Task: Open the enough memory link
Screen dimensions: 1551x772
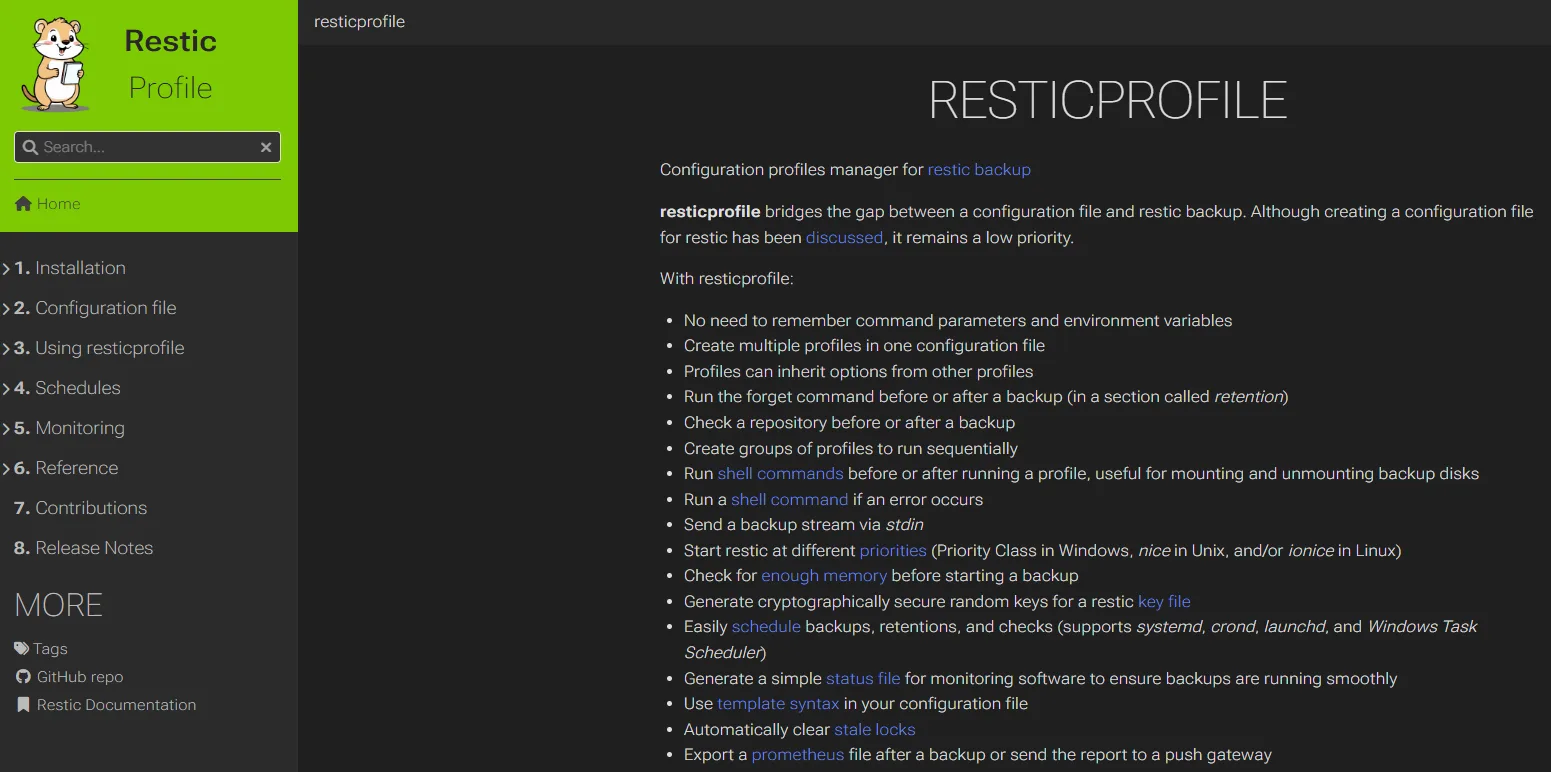Action: point(824,576)
